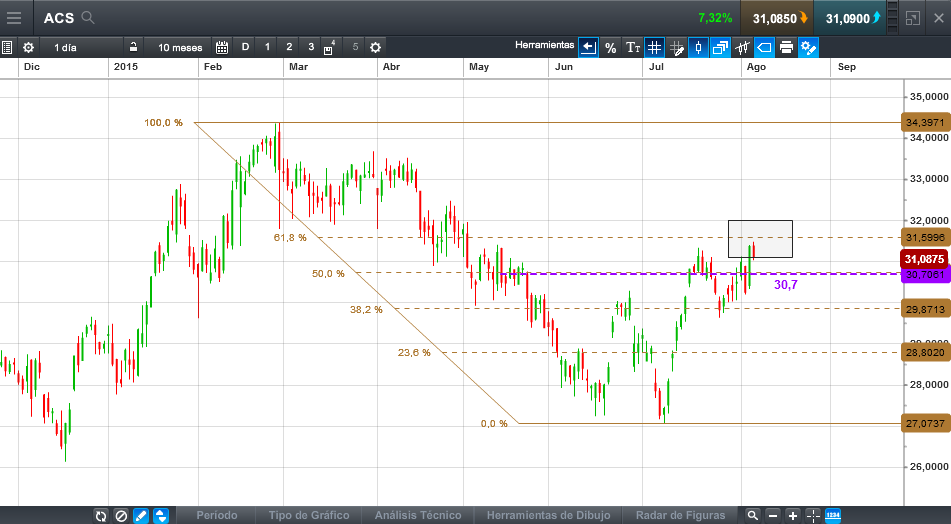Click the search magnifier next to ACS
This screenshot has height=524, width=951.
tap(88, 18)
